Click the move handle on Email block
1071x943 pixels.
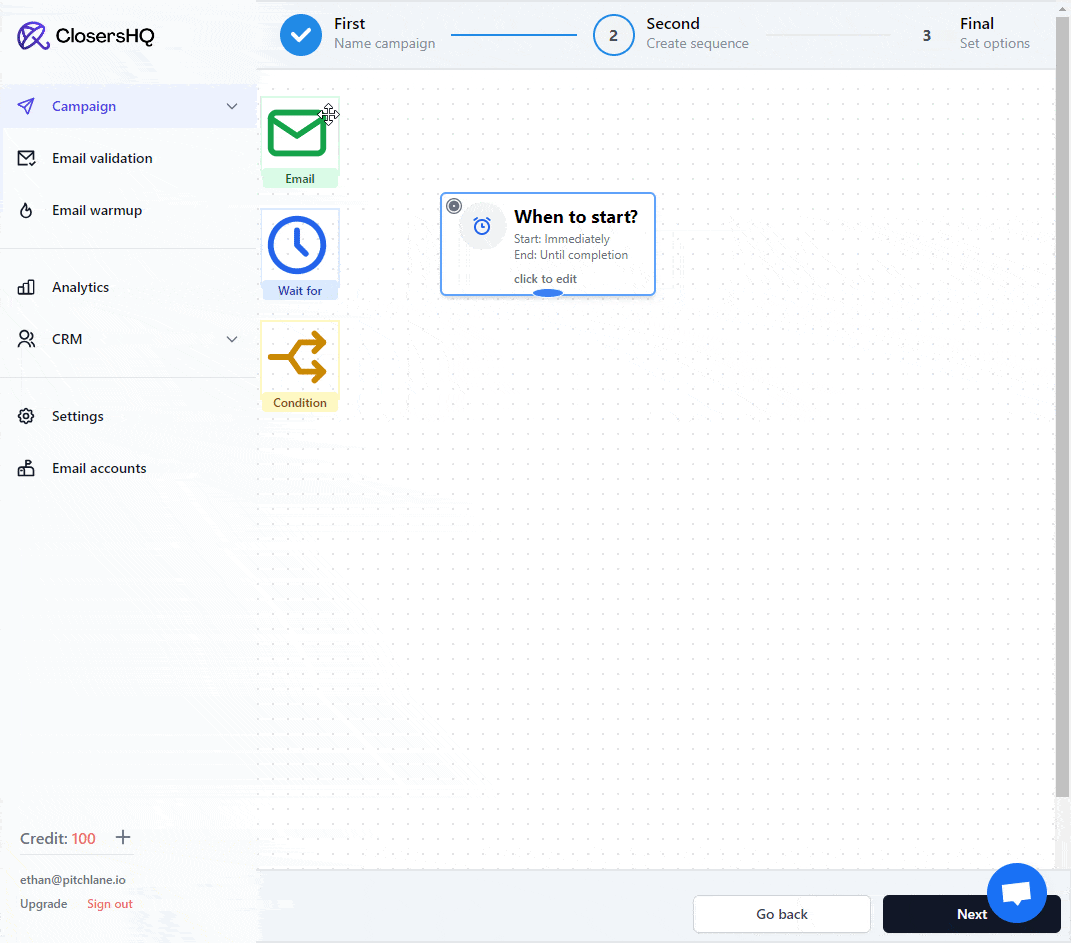pos(329,114)
